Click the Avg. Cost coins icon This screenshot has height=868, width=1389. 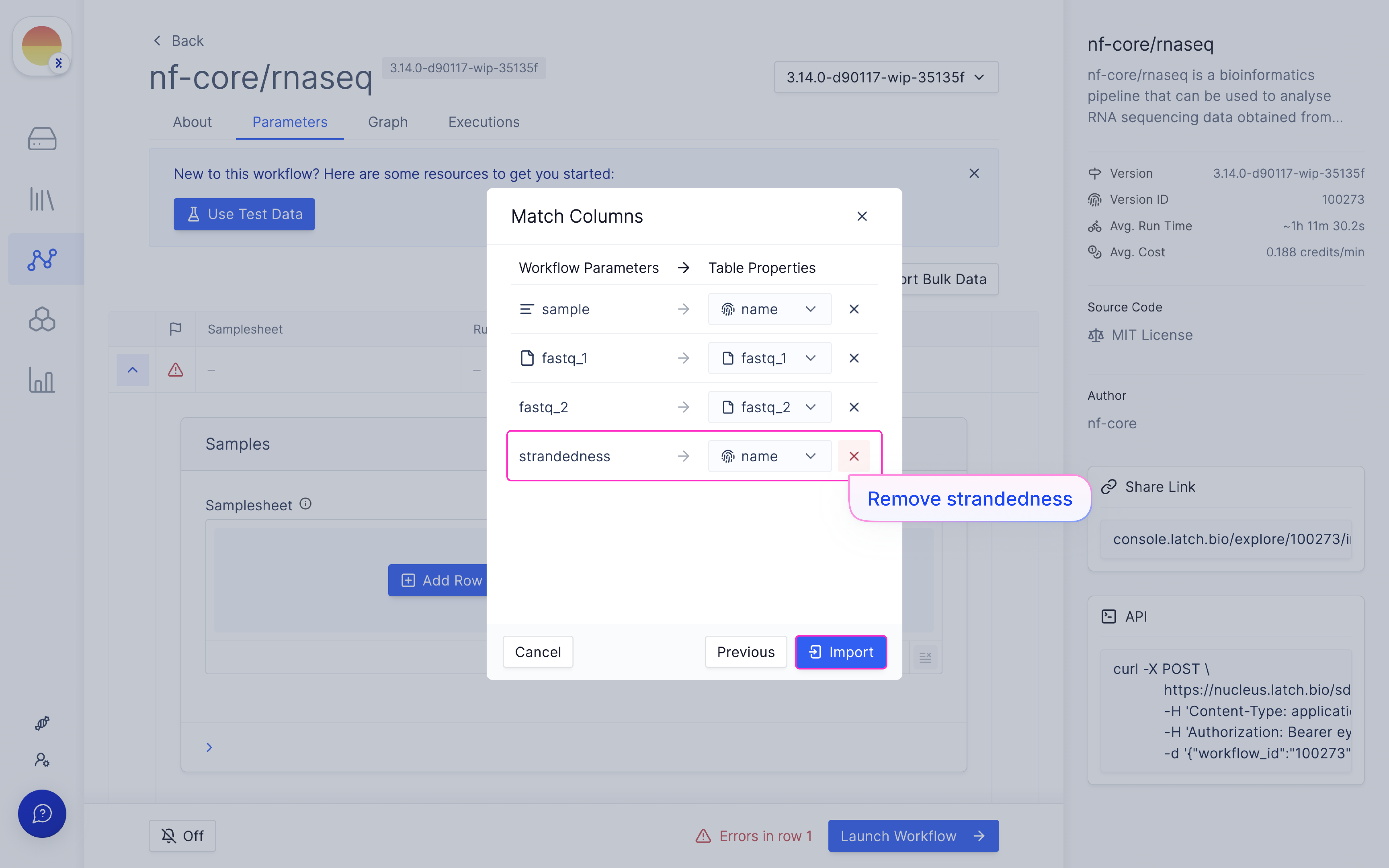[1095, 252]
